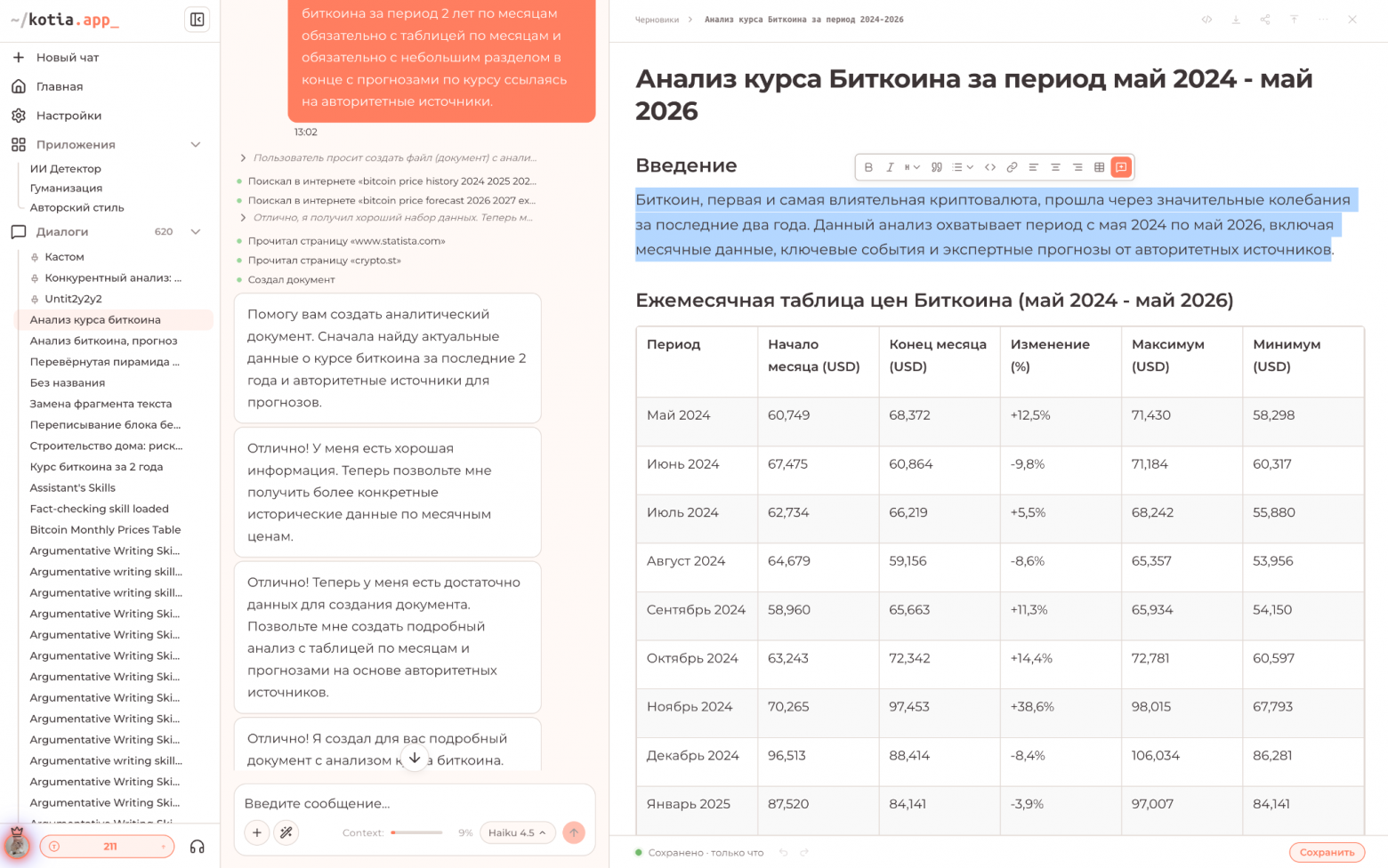Open the token balance showing 211

107,847
